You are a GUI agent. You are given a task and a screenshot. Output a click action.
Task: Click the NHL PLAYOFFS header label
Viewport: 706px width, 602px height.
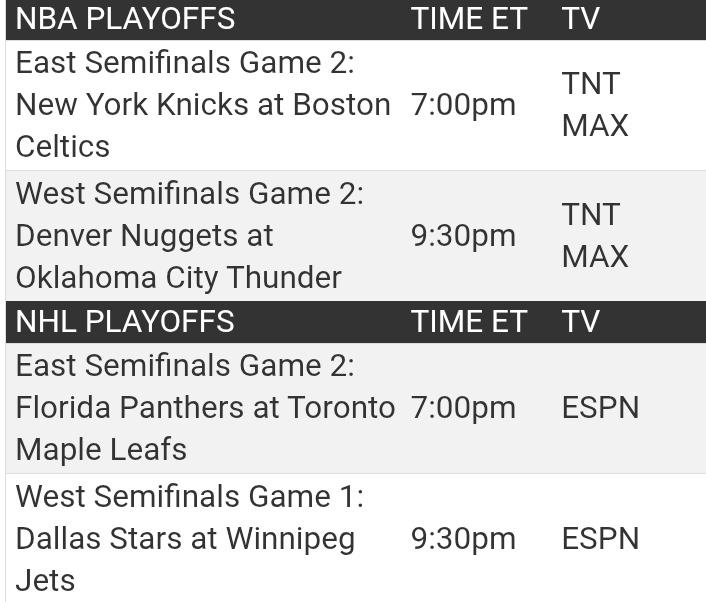point(125,321)
